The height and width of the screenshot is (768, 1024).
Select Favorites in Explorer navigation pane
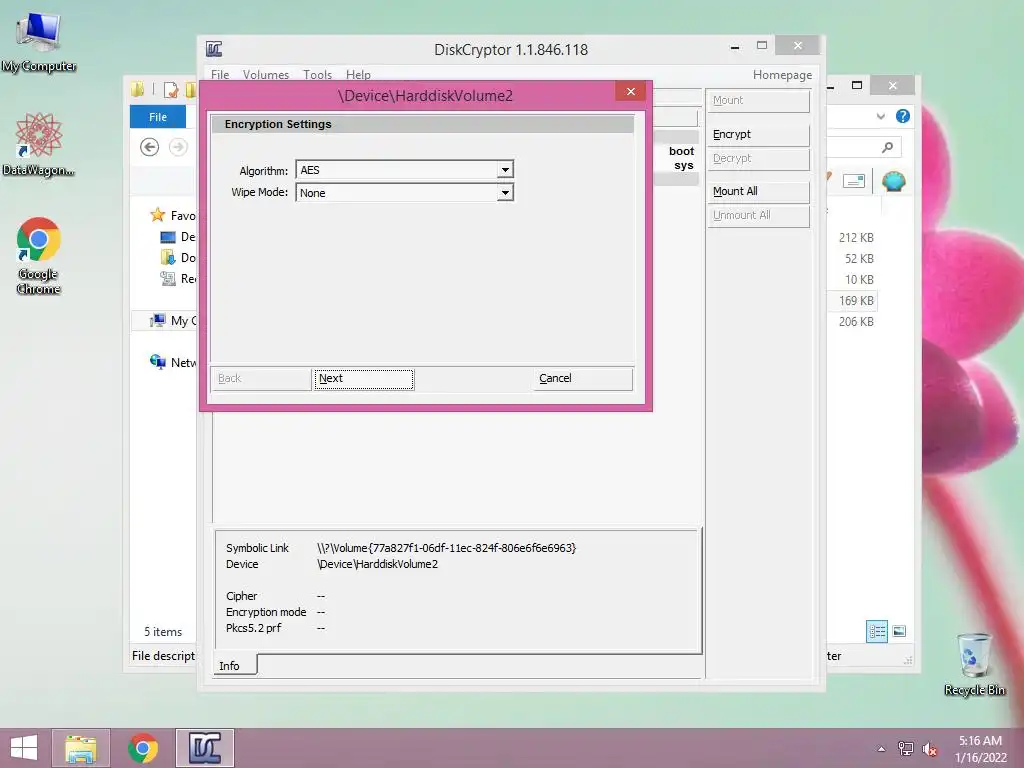172,216
